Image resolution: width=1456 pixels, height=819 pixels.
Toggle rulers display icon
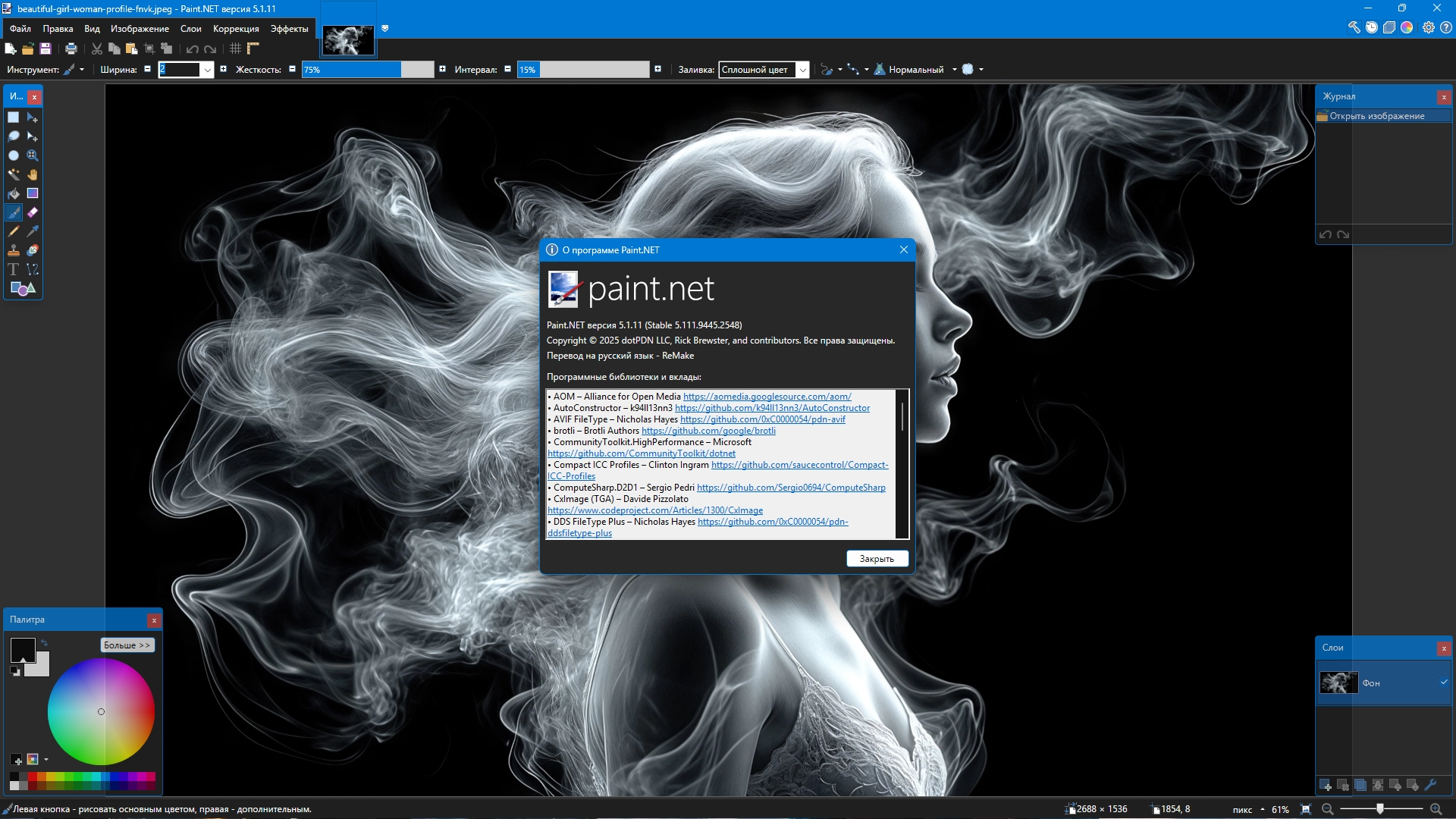(253, 49)
